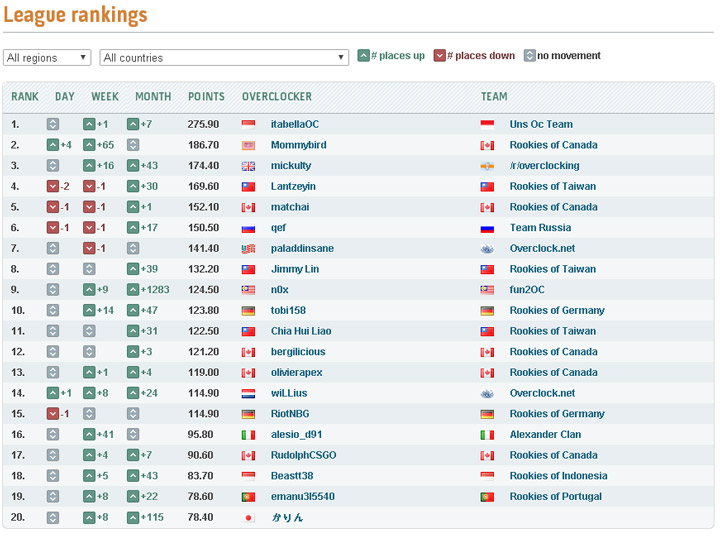Click Italy flag beside alesio_d91
The image size is (720, 536).
pyautogui.click(x=249, y=435)
